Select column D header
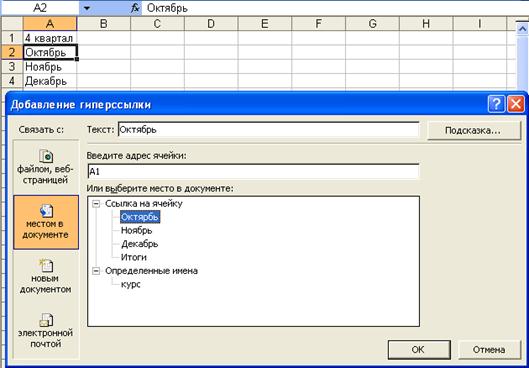This screenshot has height=368, width=529. [211, 24]
